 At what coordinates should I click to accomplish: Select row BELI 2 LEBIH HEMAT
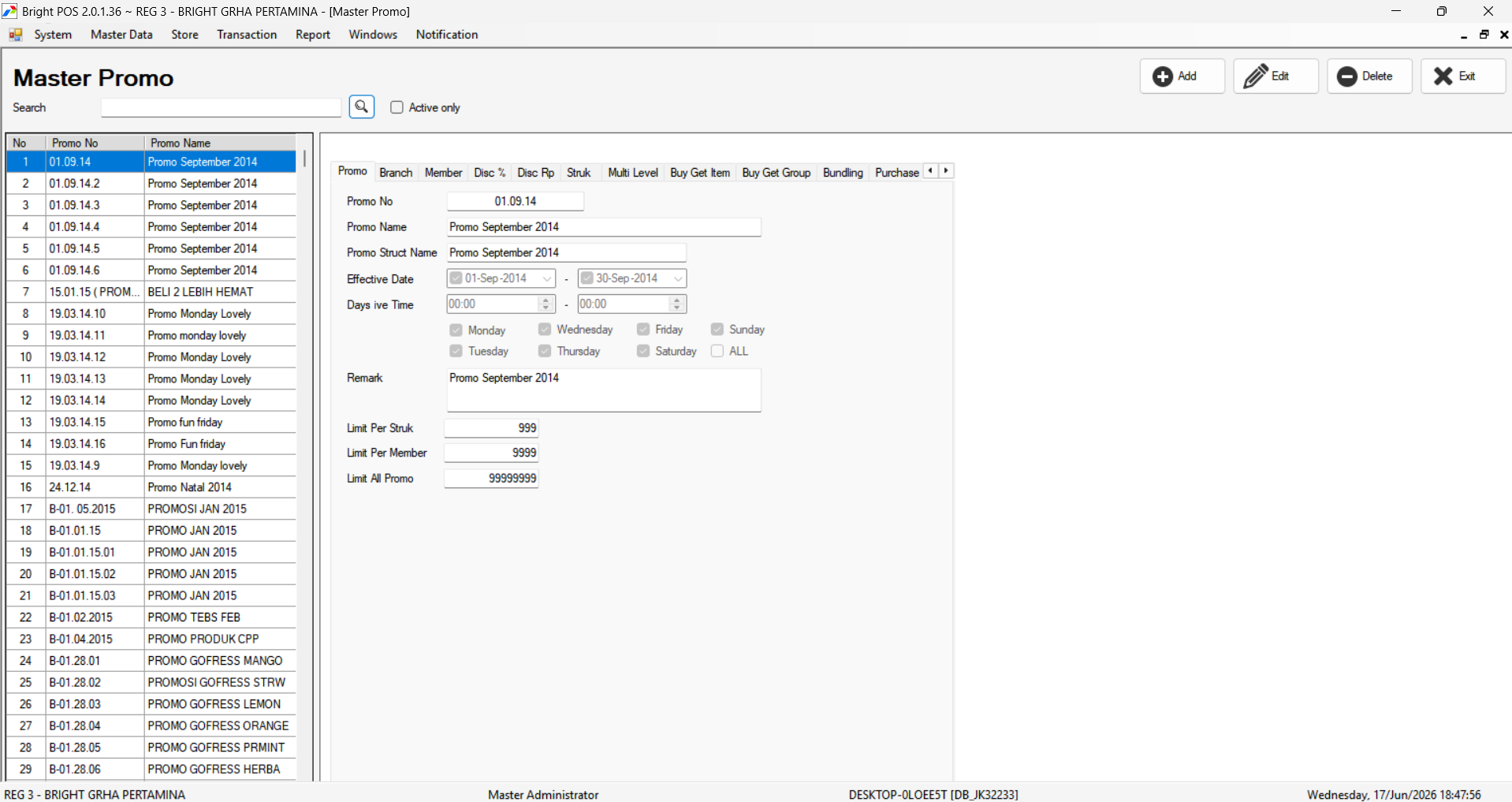coord(151,292)
